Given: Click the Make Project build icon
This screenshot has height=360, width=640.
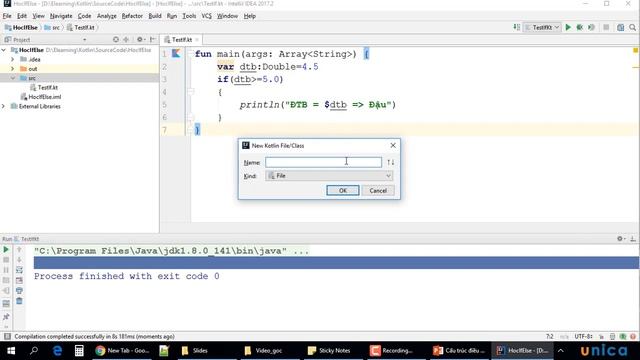Looking at the screenshot, I should (516, 27).
